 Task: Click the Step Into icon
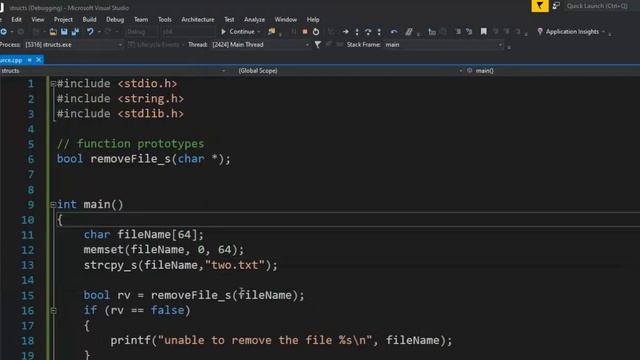pyautogui.click(x=357, y=31)
